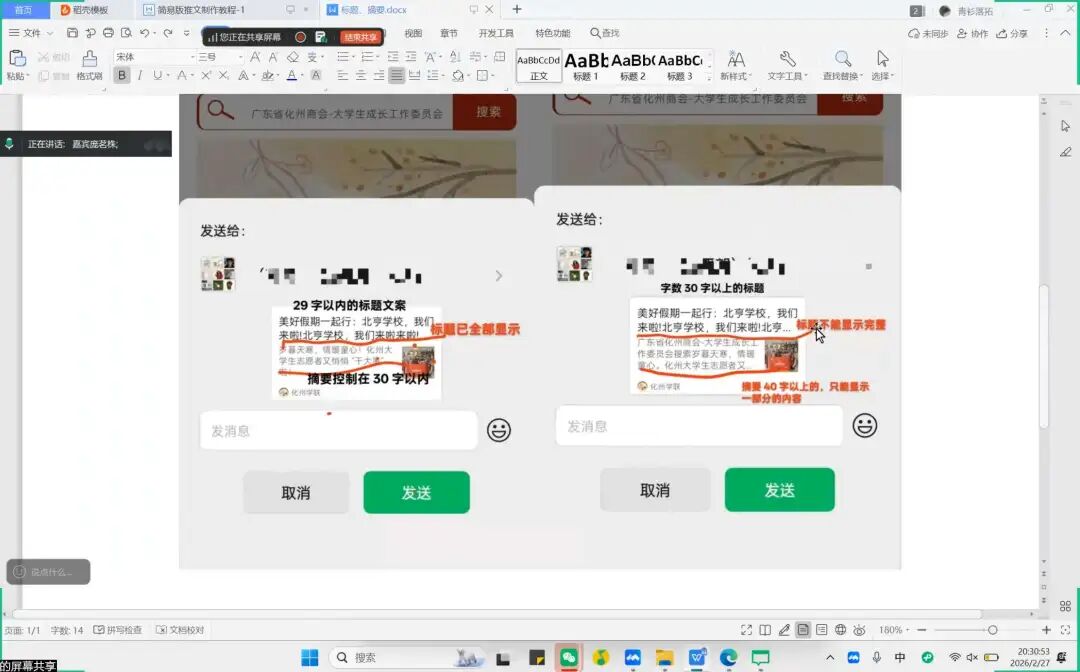Click the Print icon in quick access bar
The width and height of the screenshot is (1080, 672).
108,33
